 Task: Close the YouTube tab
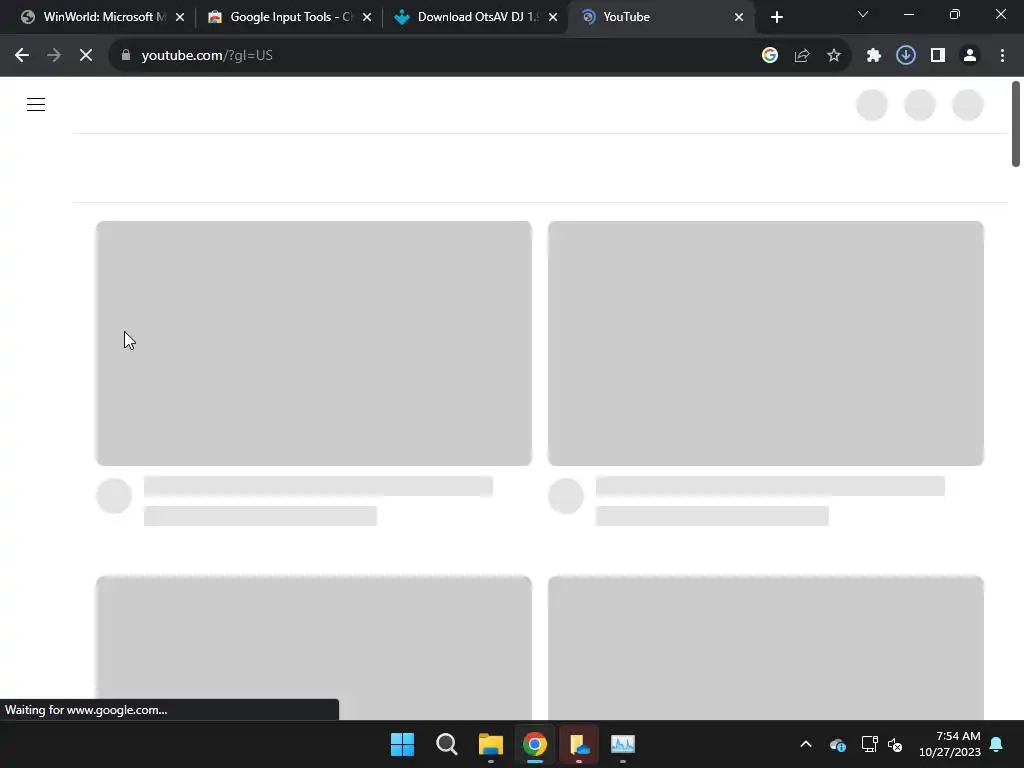pos(739,17)
